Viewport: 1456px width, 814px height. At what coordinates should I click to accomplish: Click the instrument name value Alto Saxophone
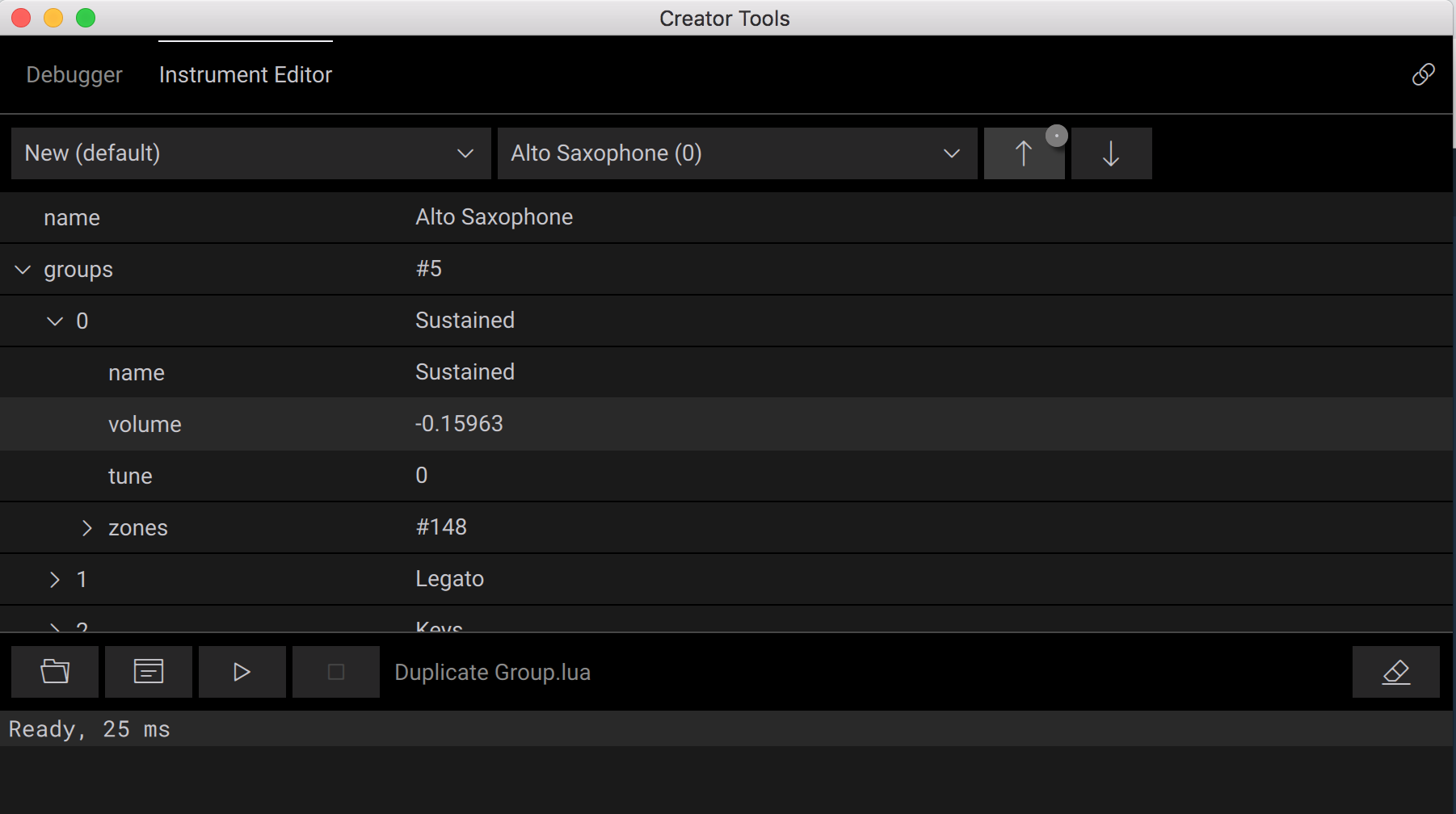pos(494,217)
